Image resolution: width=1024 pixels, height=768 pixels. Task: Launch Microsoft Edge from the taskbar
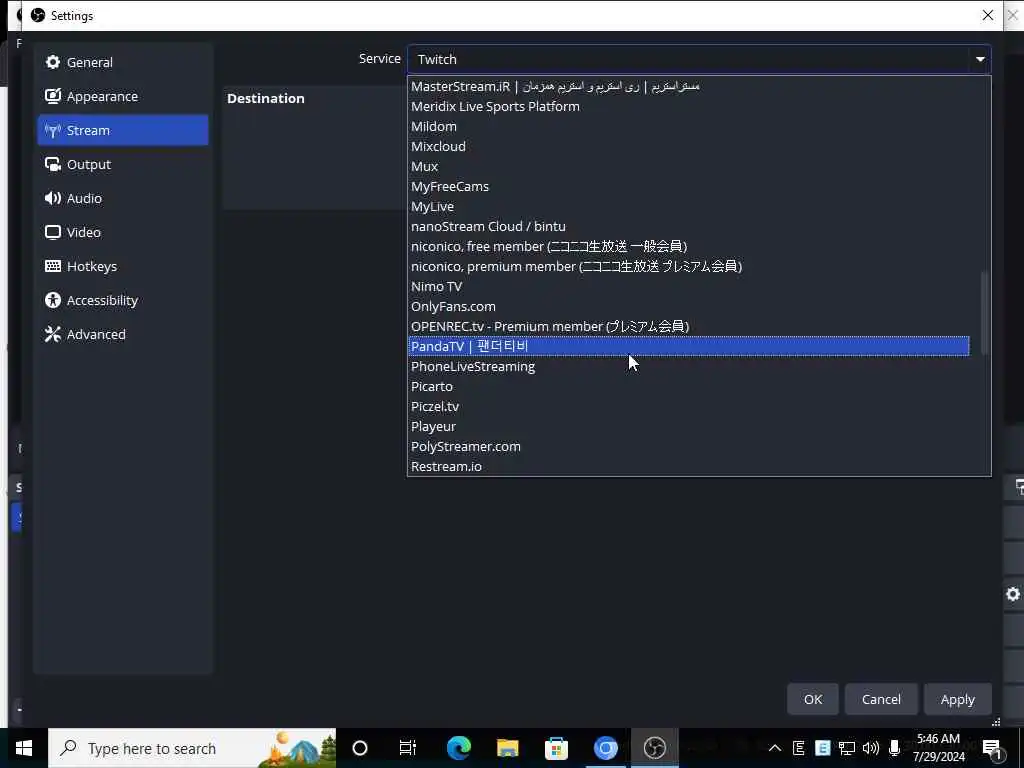[x=458, y=748]
